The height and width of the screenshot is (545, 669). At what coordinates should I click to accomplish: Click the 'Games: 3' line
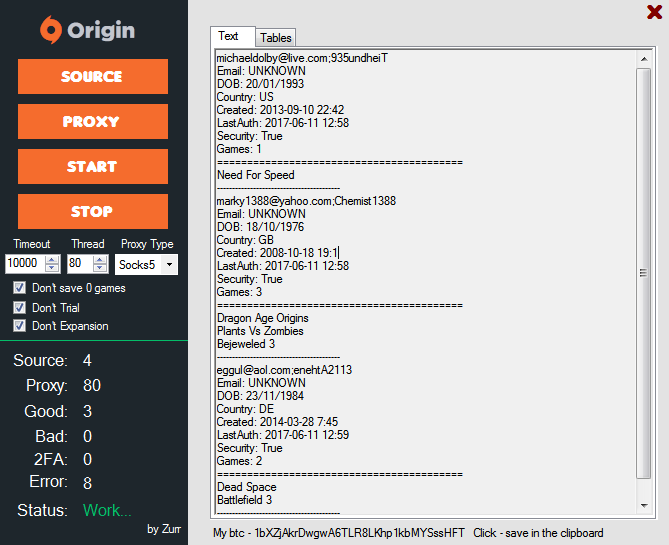click(239, 292)
